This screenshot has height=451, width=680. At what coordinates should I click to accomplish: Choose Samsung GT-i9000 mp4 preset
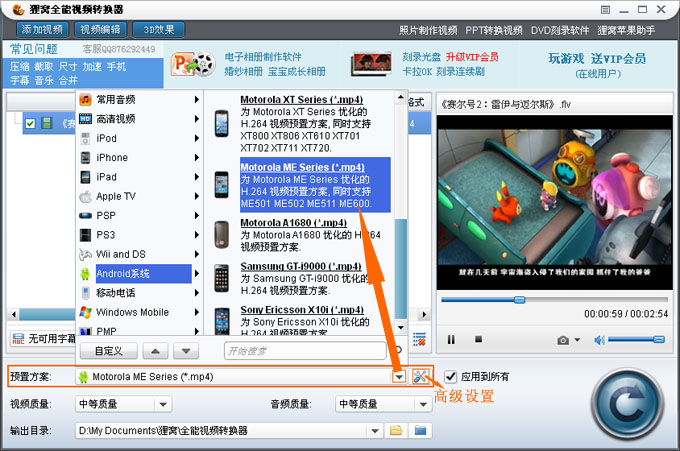306,278
